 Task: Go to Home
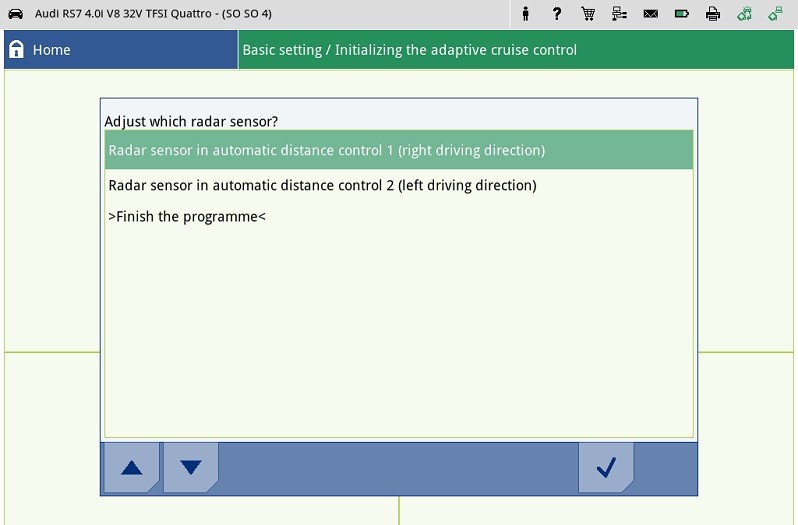click(51, 50)
